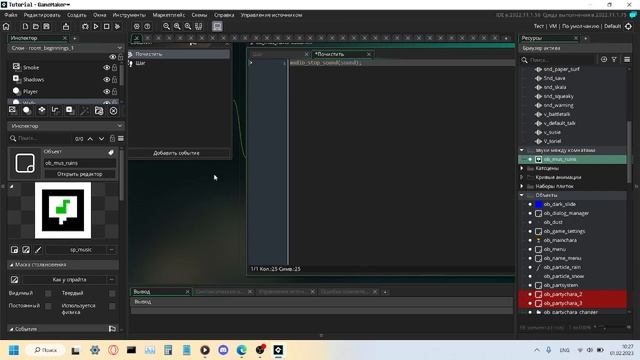Toggle the Постоянный checkbox
The image size is (640, 360).
pyautogui.click(x=48, y=306)
